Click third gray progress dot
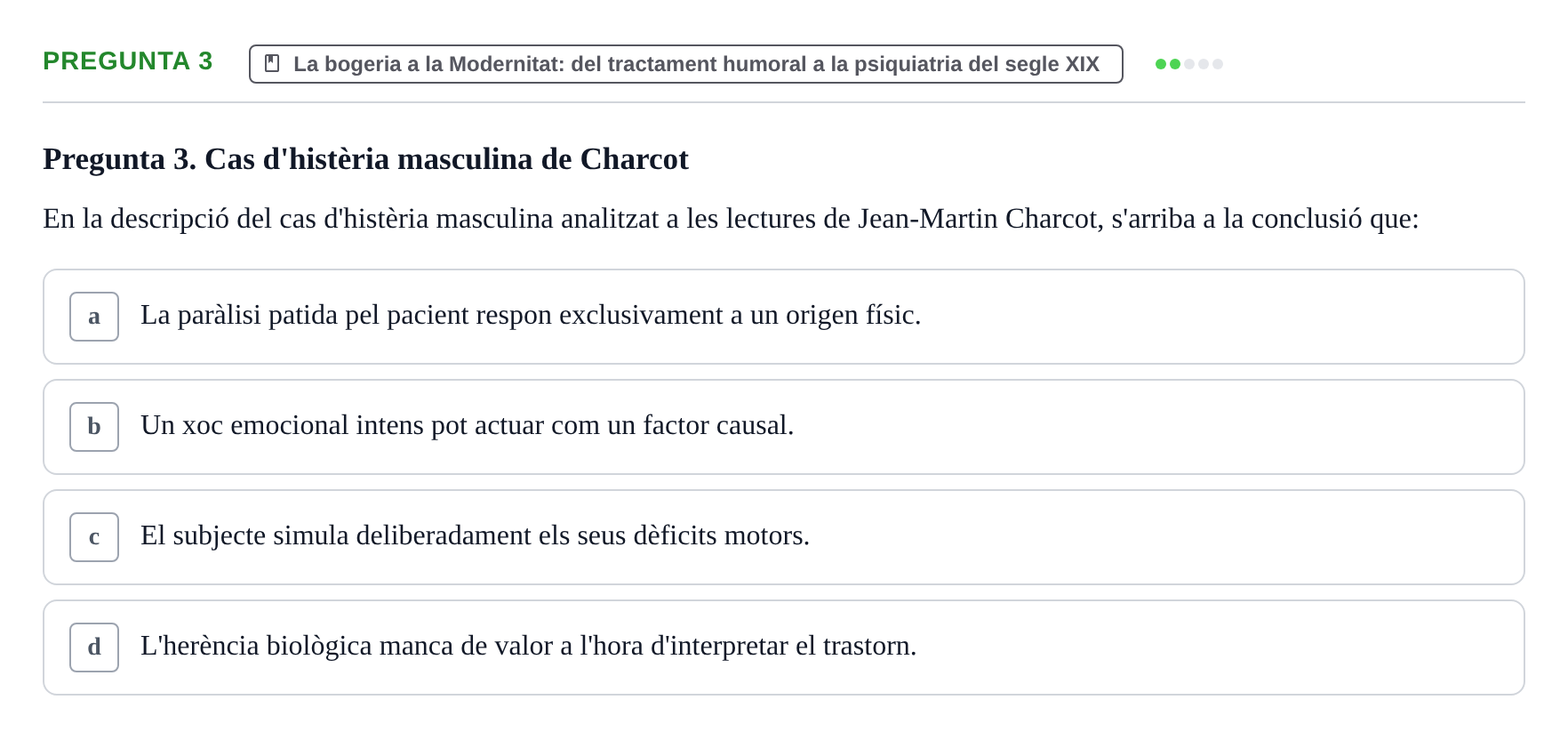Viewport: 1568px width, 740px height. pyautogui.click(x=1189, y=64)
